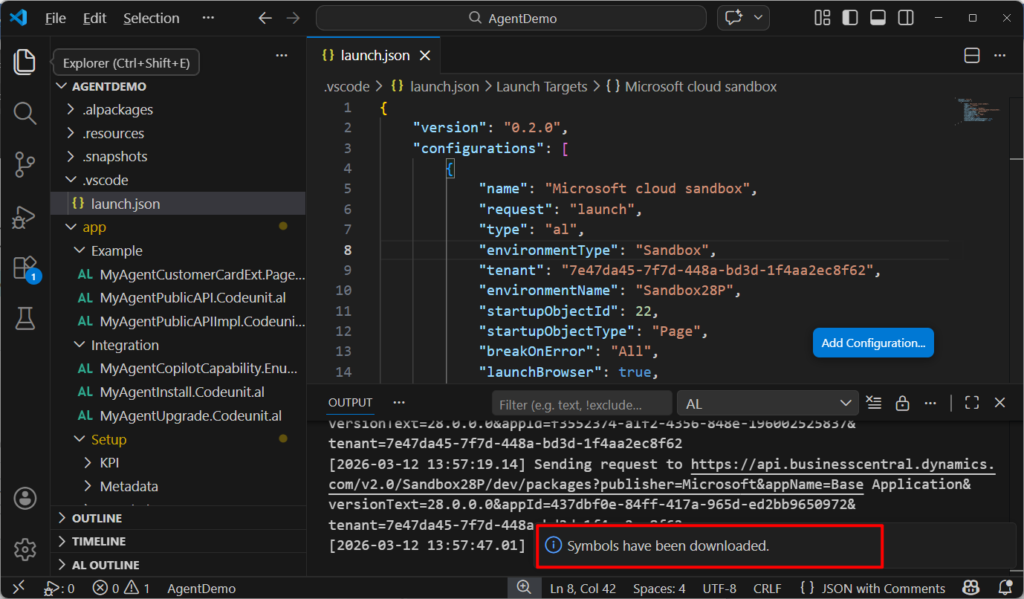Click the Accounts icon in activity bar
Image resolution: width=1024 pixels, height=599 pixels.
[x=25, y=498]
